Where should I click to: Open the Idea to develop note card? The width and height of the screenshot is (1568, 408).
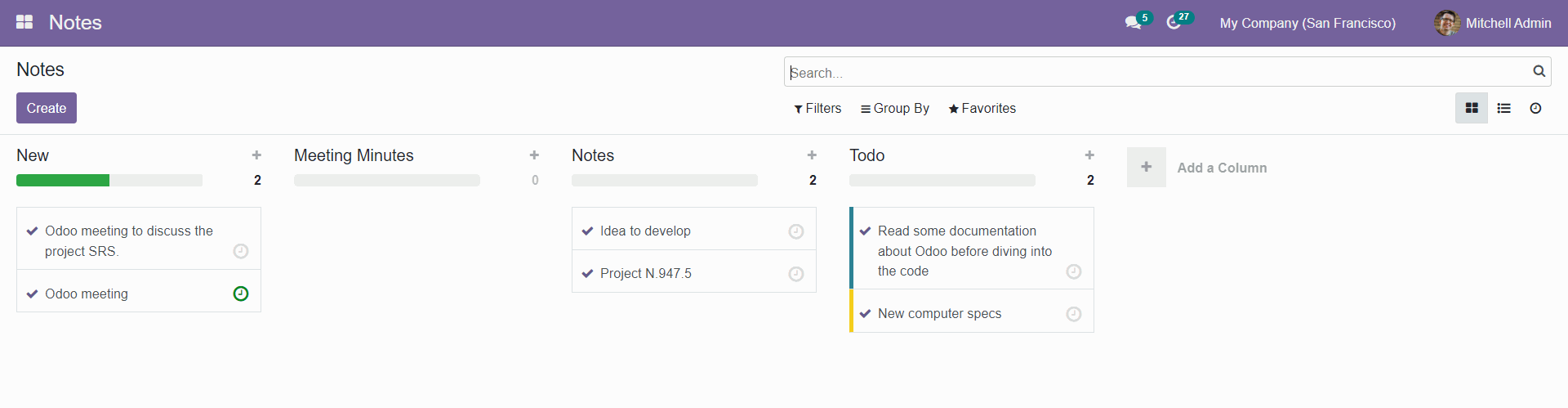694,229
